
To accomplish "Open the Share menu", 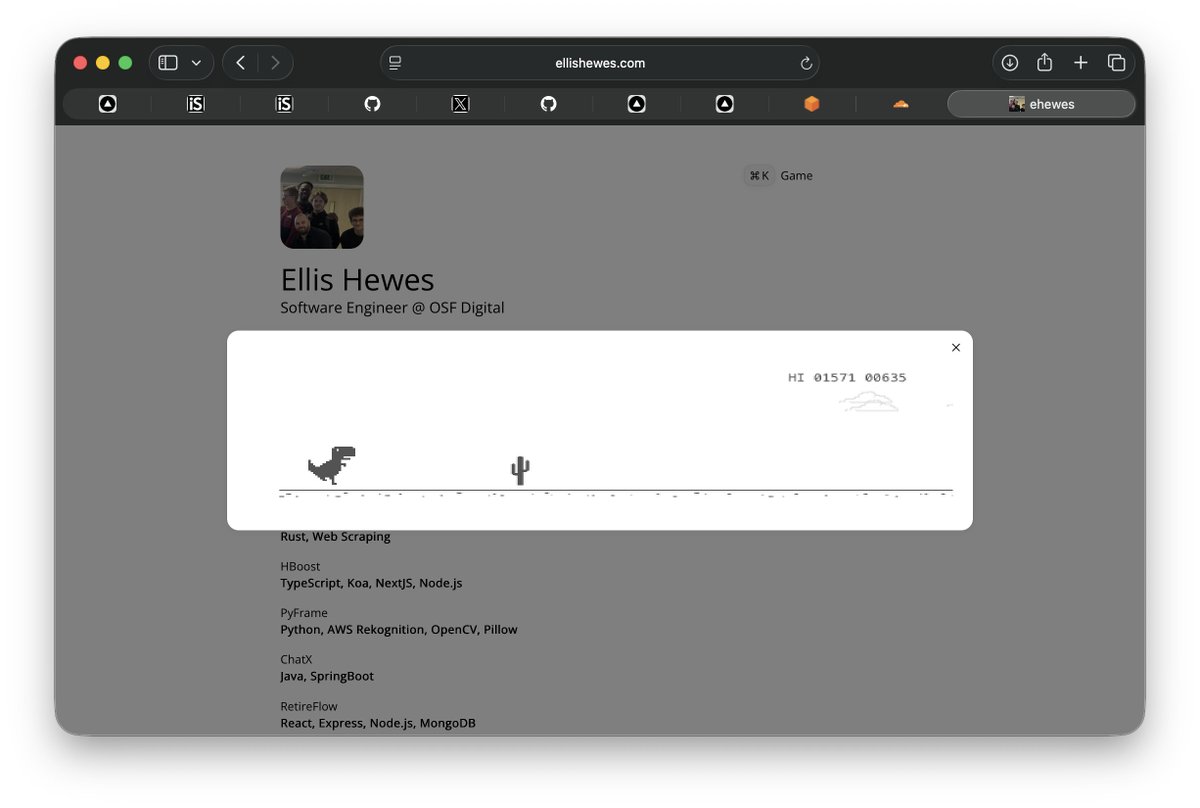I will (1044, 63).
